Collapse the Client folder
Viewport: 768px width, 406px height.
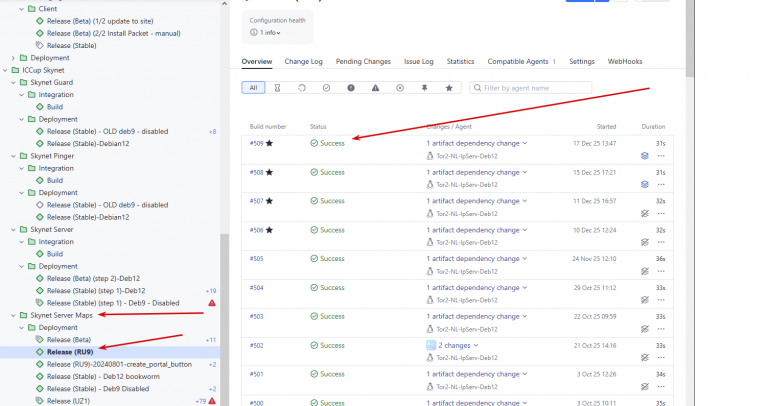[x=22, y=9]
